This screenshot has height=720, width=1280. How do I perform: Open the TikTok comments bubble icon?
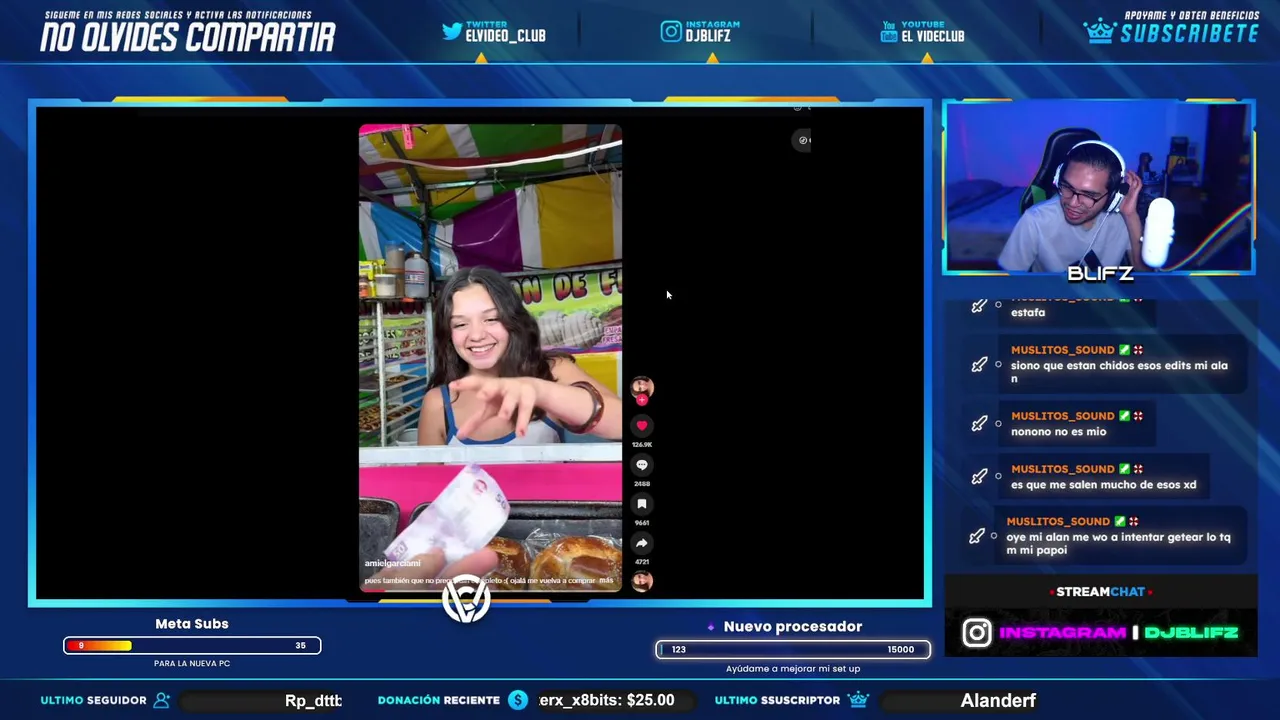[642, 465]
